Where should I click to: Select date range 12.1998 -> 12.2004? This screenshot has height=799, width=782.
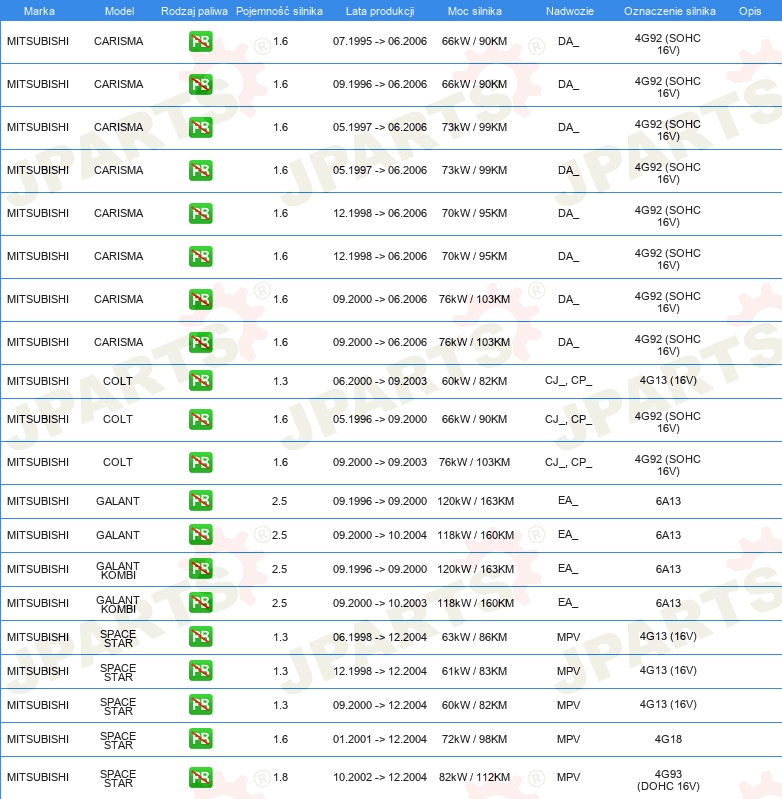[x=380, y=671]
